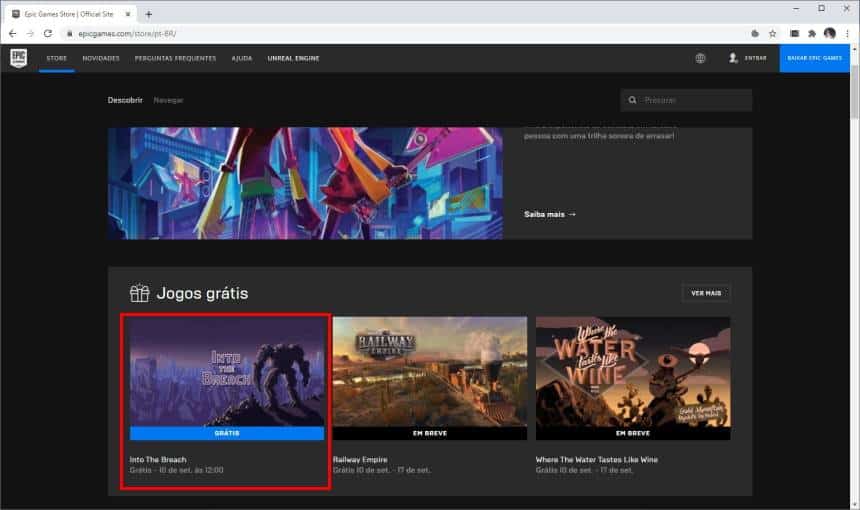This screenshot has width=860, height=510.
Task: Click the Railway Empire title text
Action: 360,460
